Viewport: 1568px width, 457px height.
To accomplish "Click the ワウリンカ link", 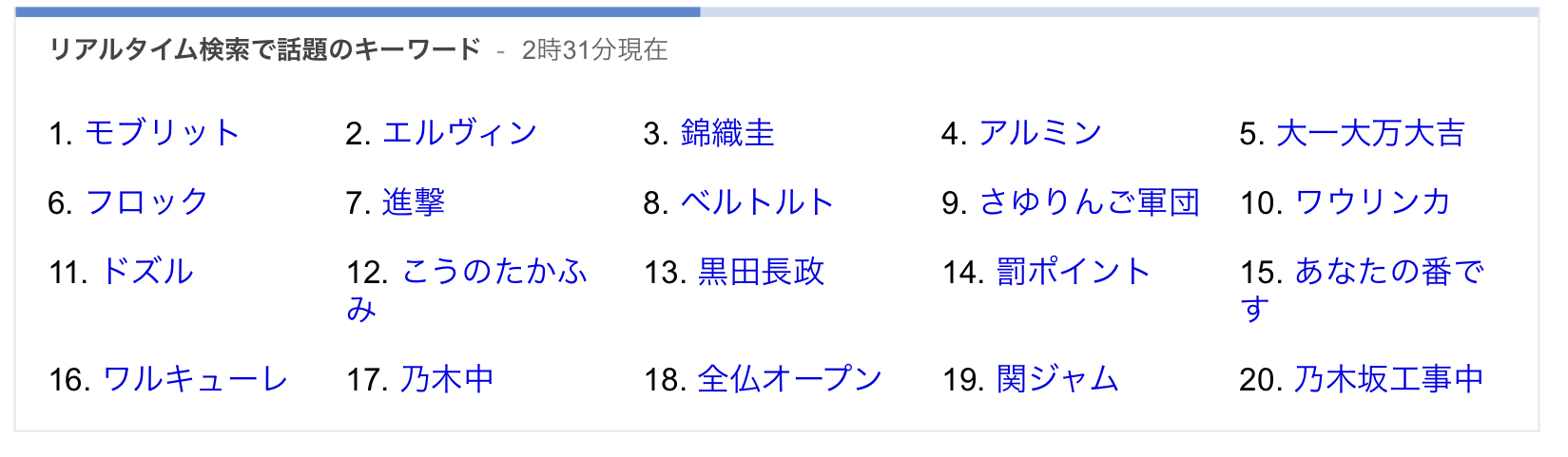I will click(1372, 202).
